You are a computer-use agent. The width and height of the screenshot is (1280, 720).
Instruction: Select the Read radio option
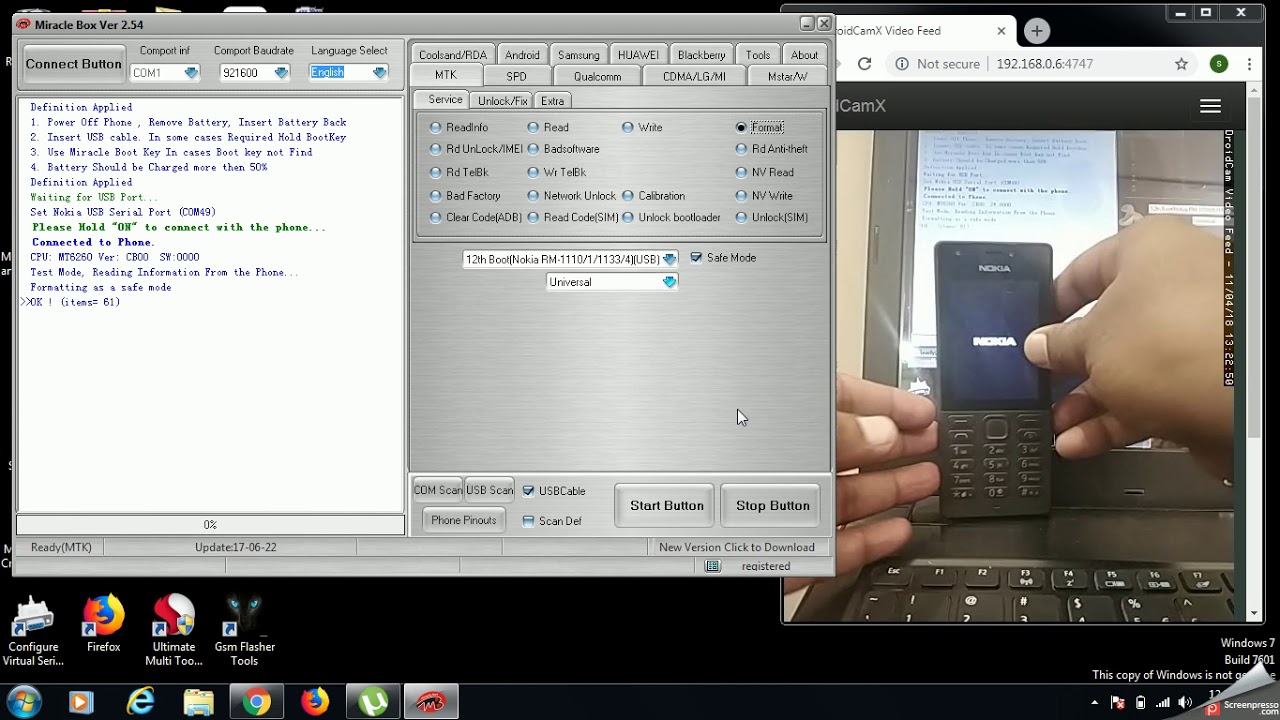[548, 127]
